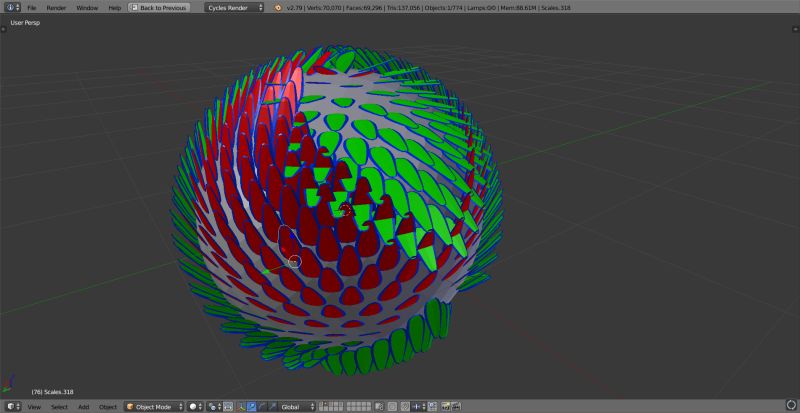Click the OpenGL render image icon
This screenshot has height=413, width=800.
(x=446, y=406)
